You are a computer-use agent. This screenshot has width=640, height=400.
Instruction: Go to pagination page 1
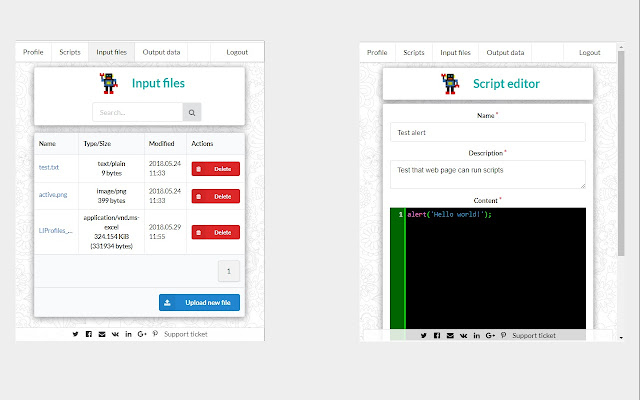[x=229, y=271]
